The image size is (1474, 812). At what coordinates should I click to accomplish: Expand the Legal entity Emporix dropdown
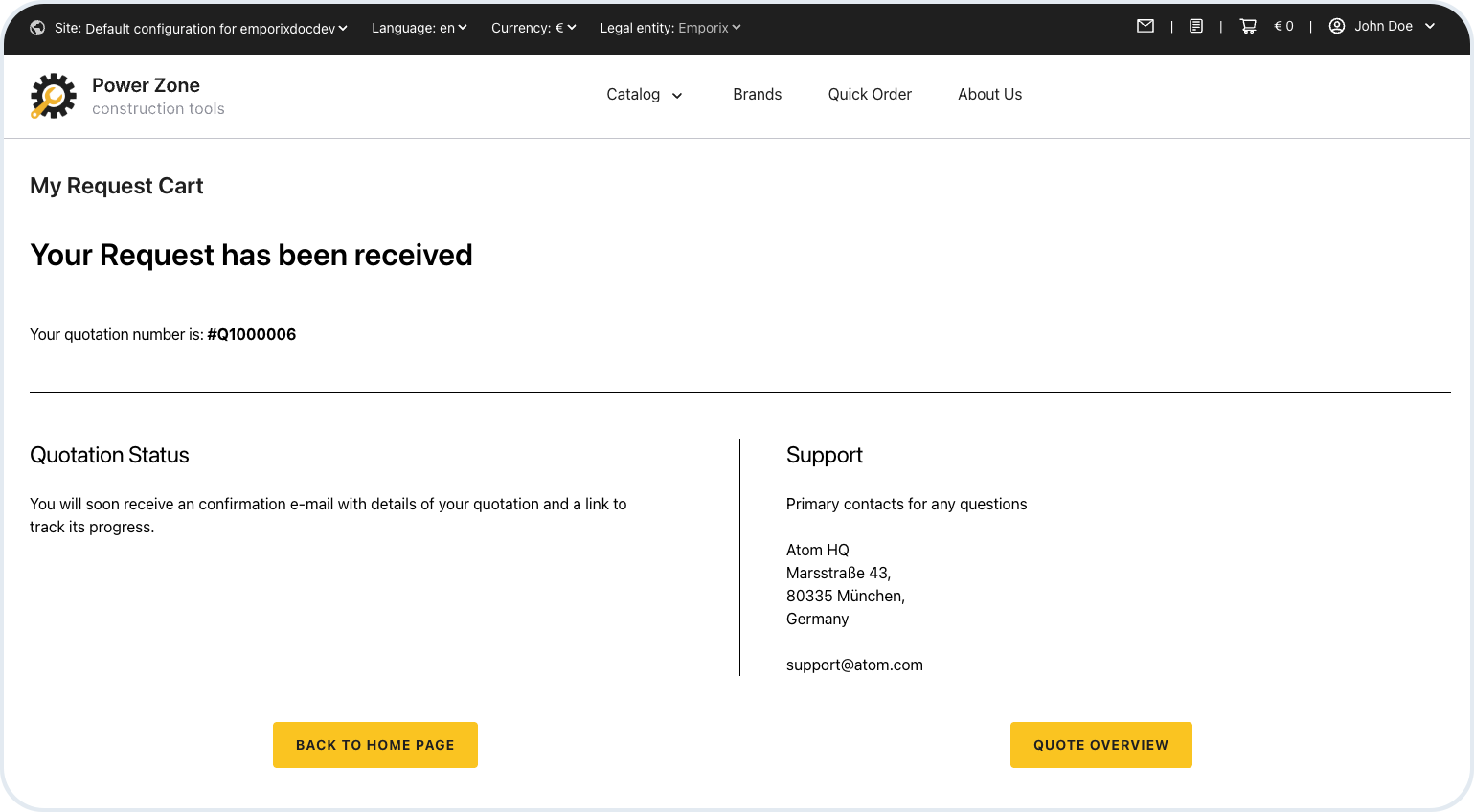click(x=670, y=28)
